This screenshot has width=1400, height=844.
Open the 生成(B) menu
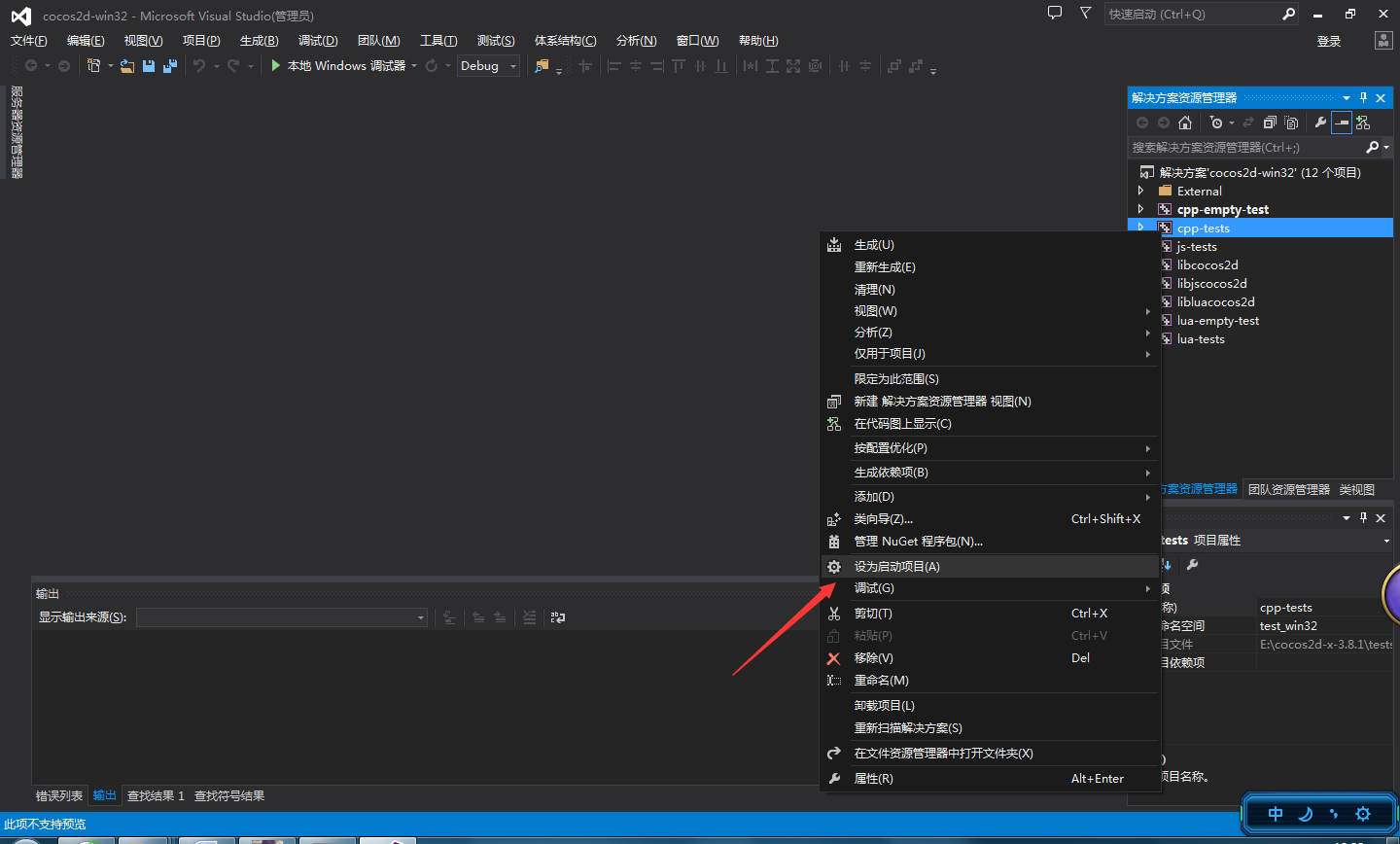[x=259, y=40]
